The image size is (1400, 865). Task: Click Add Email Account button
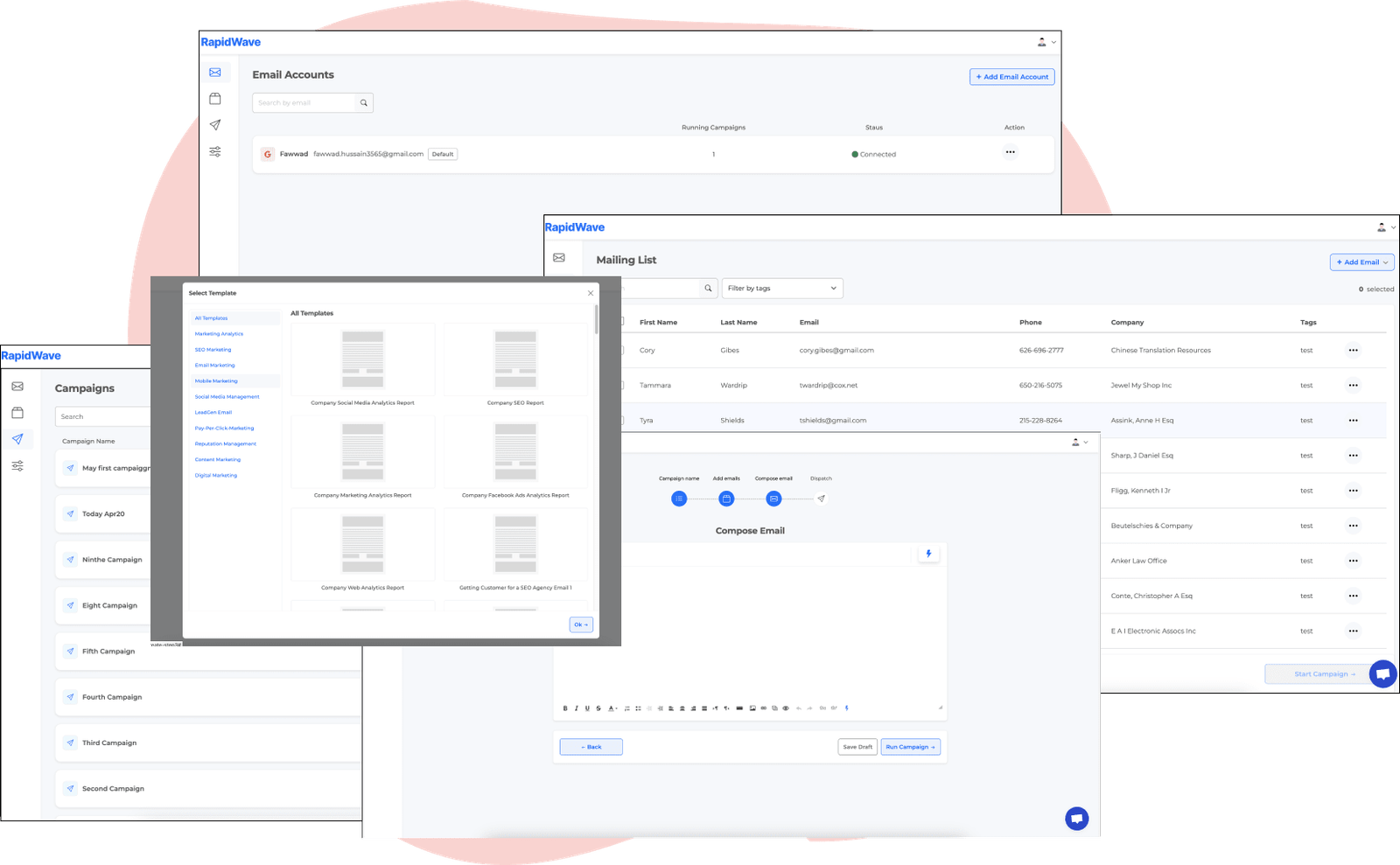point(1012,77)
